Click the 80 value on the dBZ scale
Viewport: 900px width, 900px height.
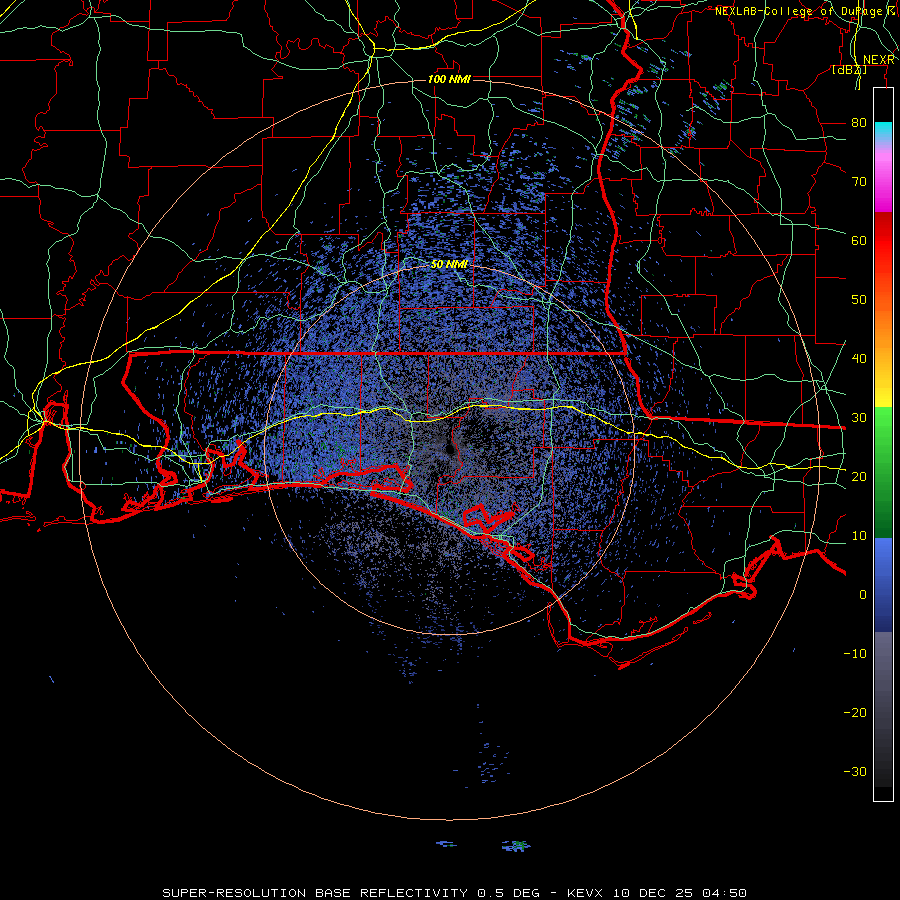859,123
